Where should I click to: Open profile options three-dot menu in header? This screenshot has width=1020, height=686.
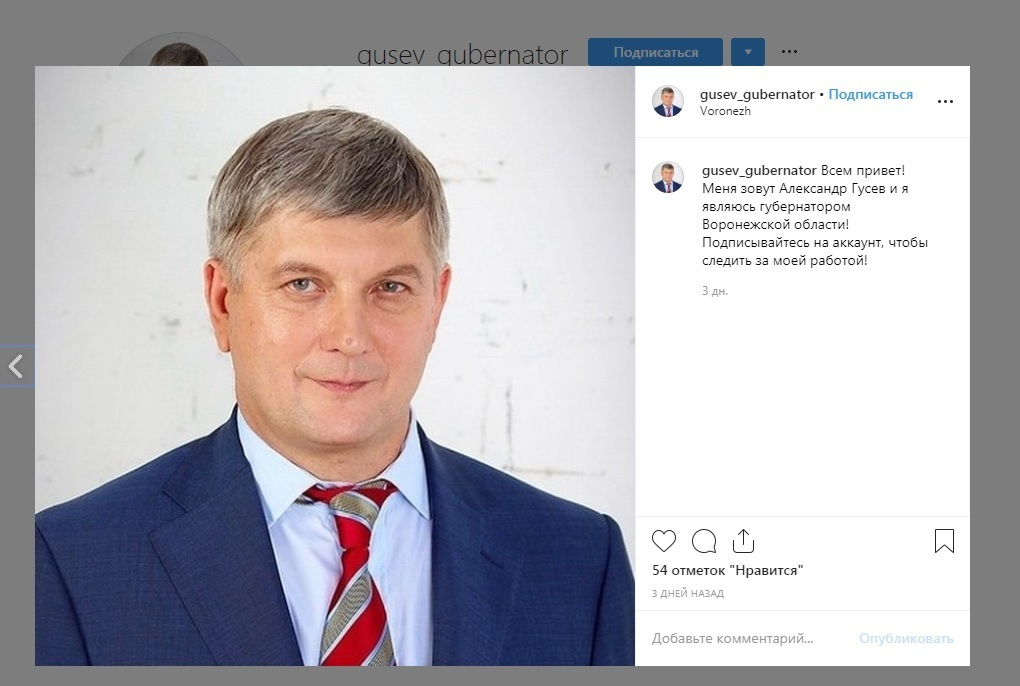point(789,51)
